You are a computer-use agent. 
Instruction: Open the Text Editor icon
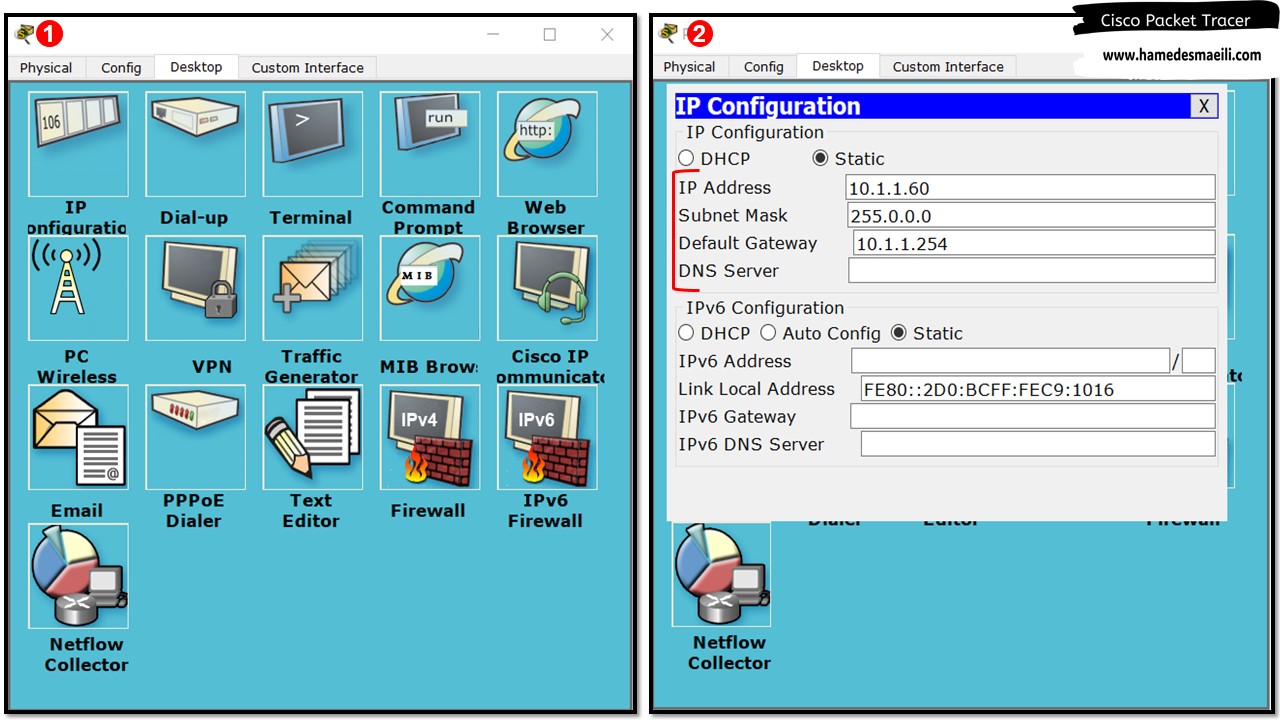(312, 437)
